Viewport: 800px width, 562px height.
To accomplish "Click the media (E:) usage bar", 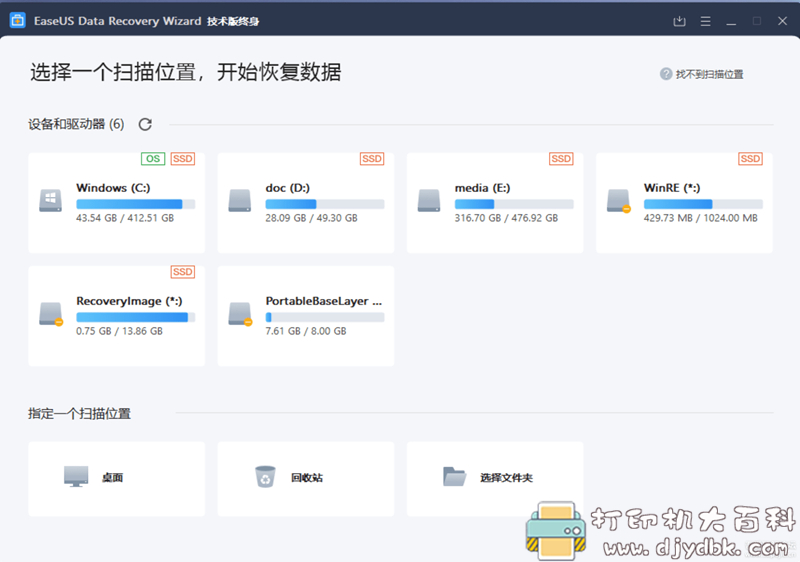I will [514, 204].
